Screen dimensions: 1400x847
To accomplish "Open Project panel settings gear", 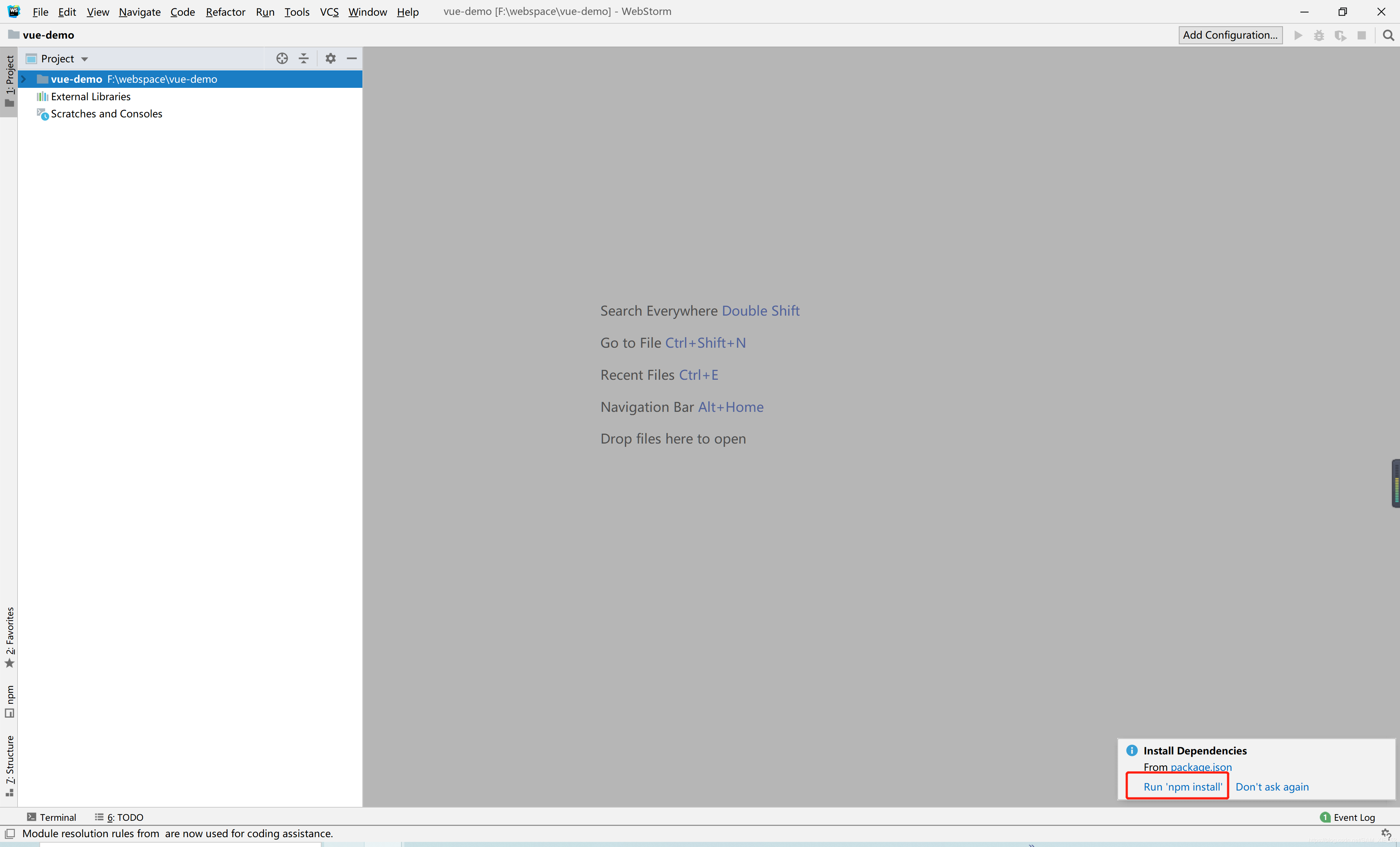I will click(331, 59).
